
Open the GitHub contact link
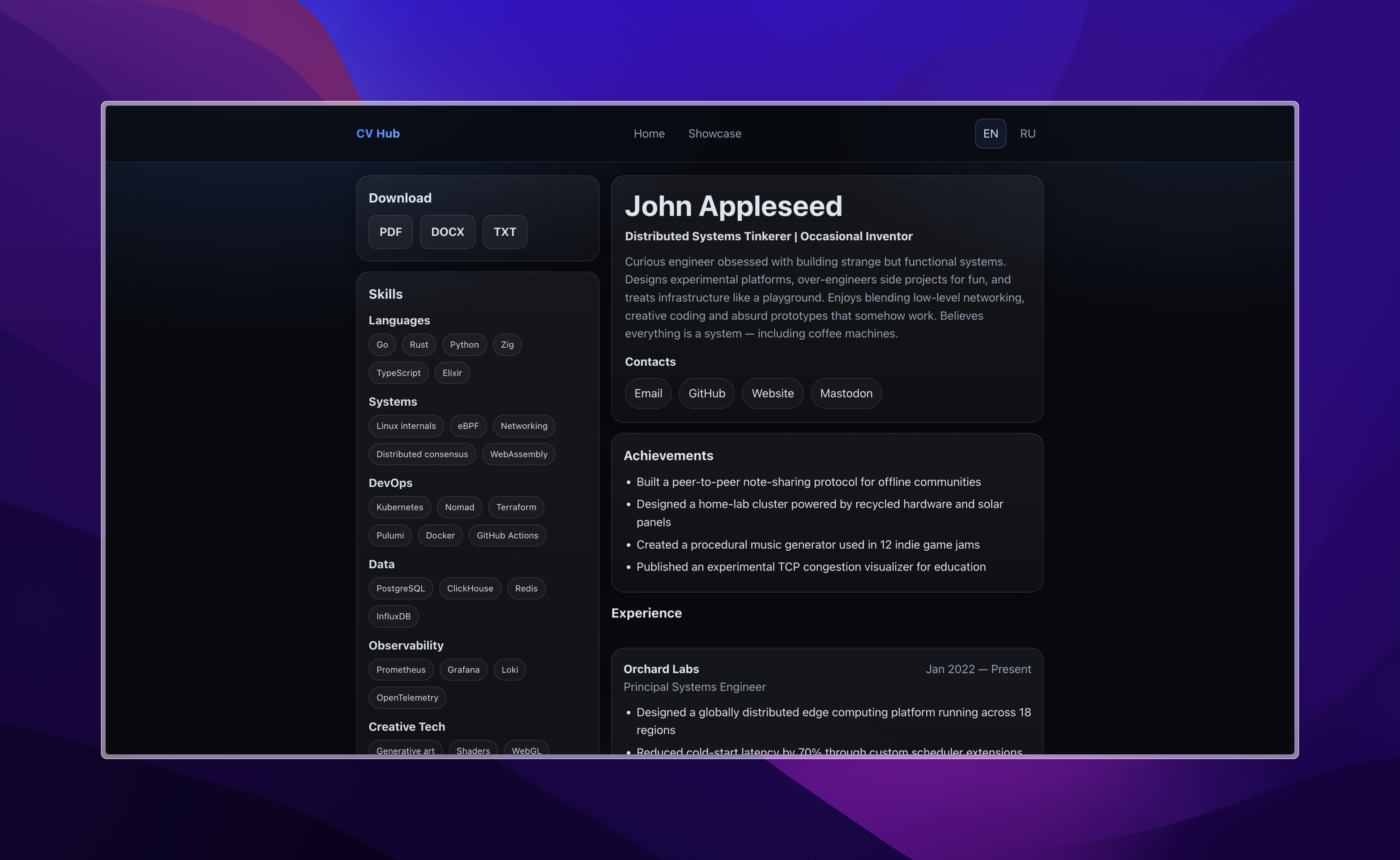707,394
